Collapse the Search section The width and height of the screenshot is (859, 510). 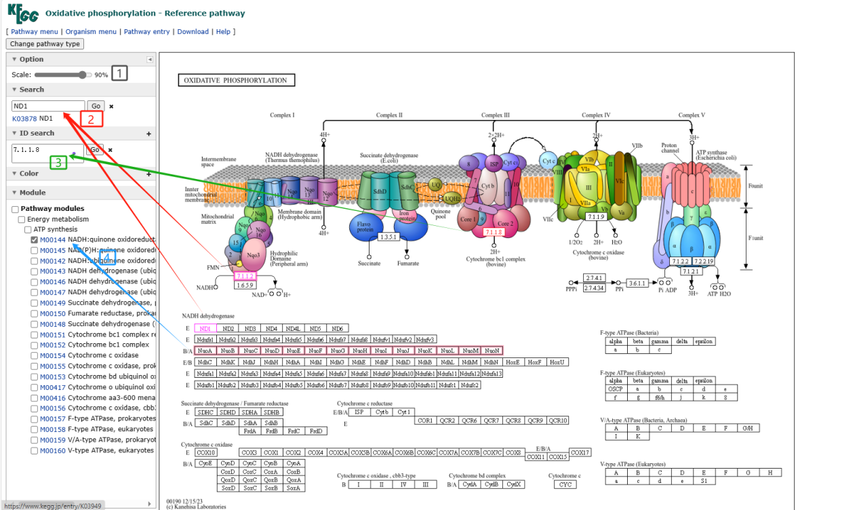(x=14, y=89)
